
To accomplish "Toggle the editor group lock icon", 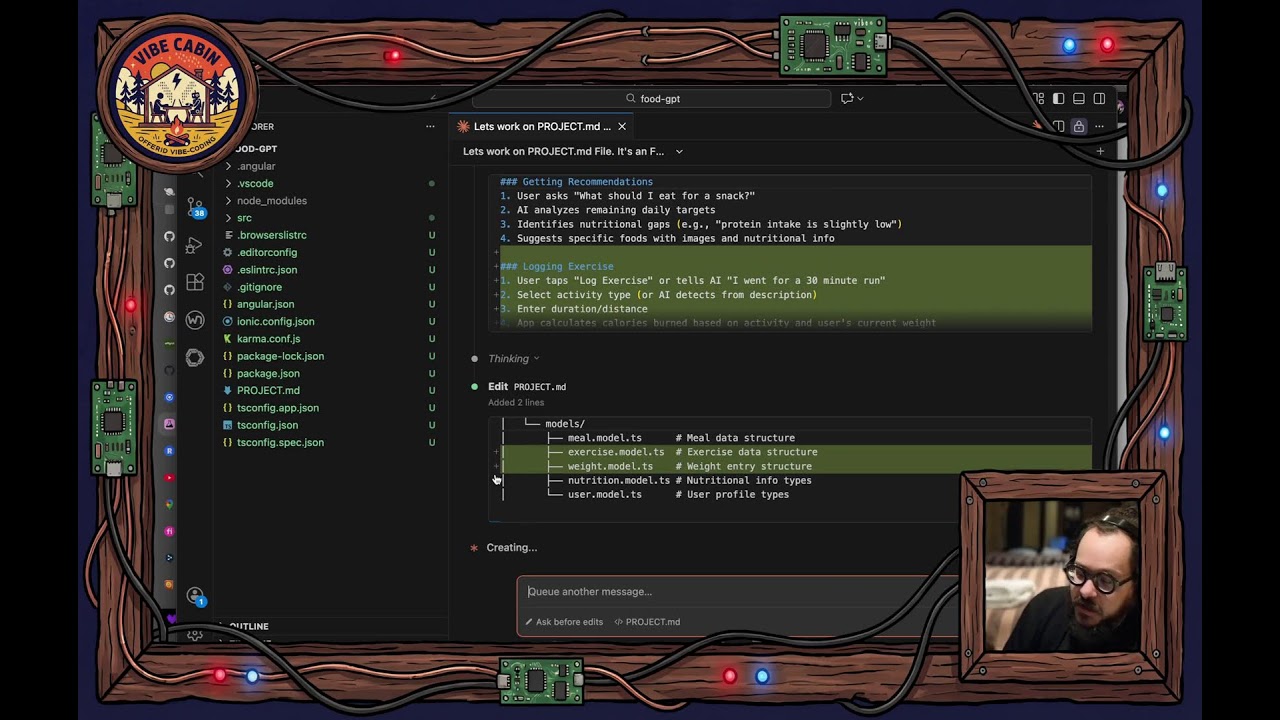I will tap(1079, 126).
